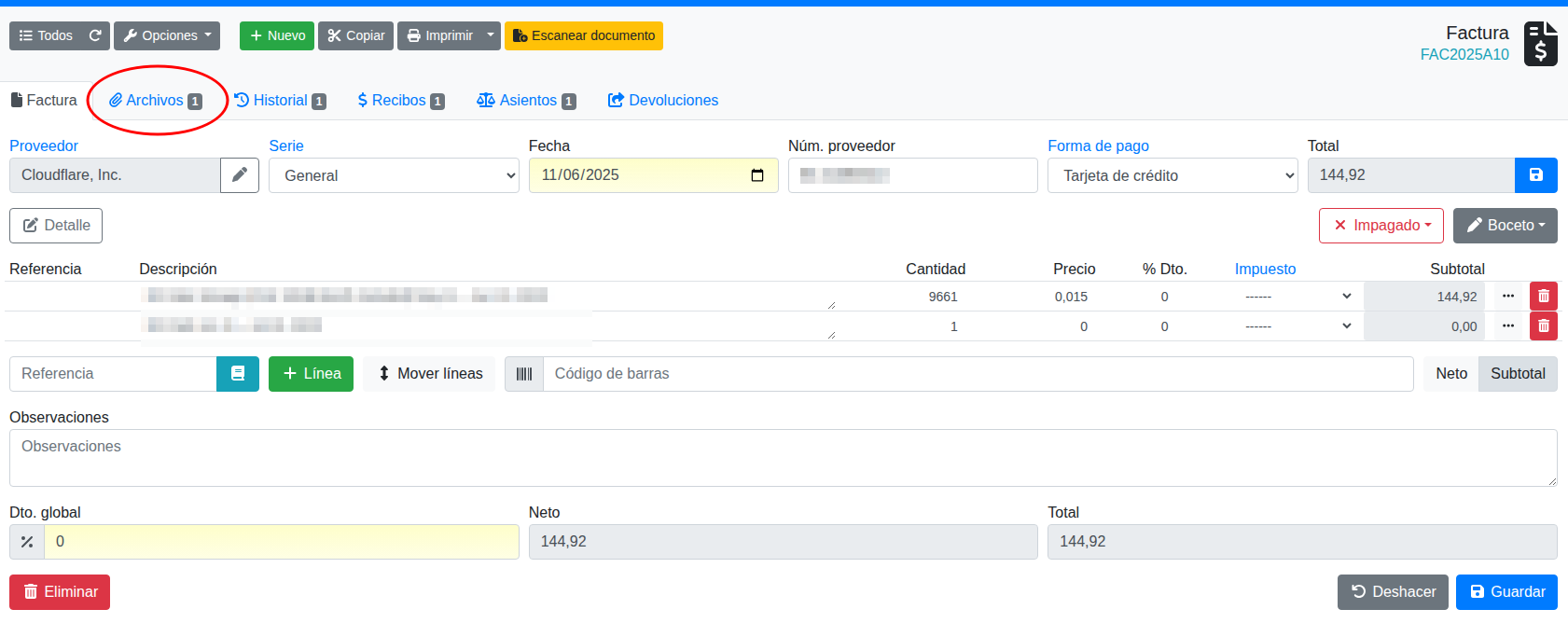Image resolution: width=1568 pixels, height=637 pixels.
Task: Click the barcode icon
Action: click(524, 374)
